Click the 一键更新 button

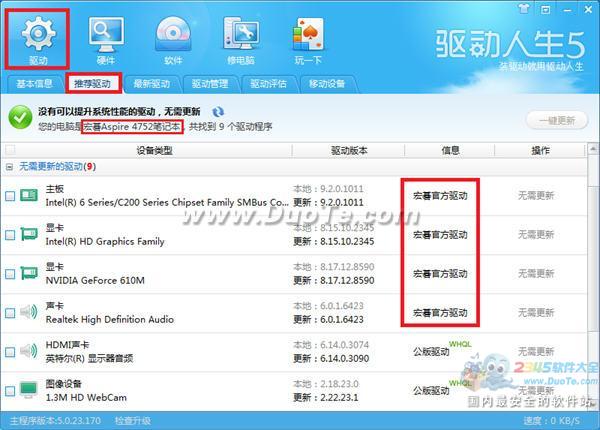click(557, 121)
